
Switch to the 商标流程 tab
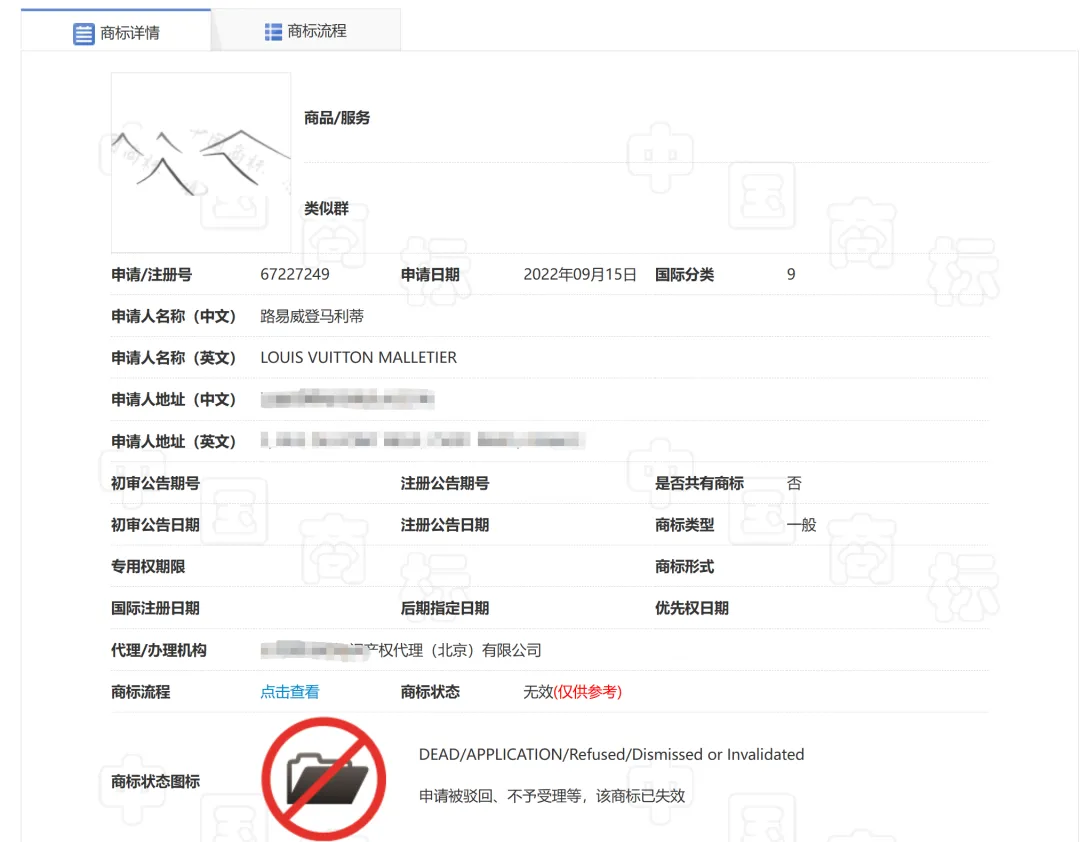click(x=306, y=31)
